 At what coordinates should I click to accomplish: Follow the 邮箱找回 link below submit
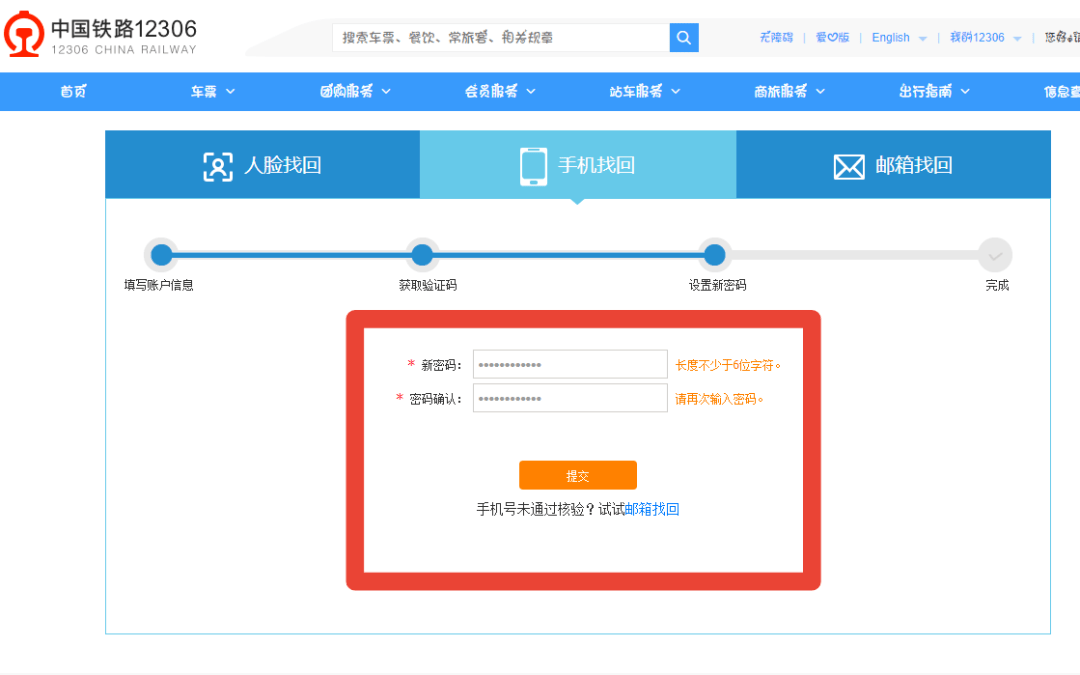coord(652,509)
